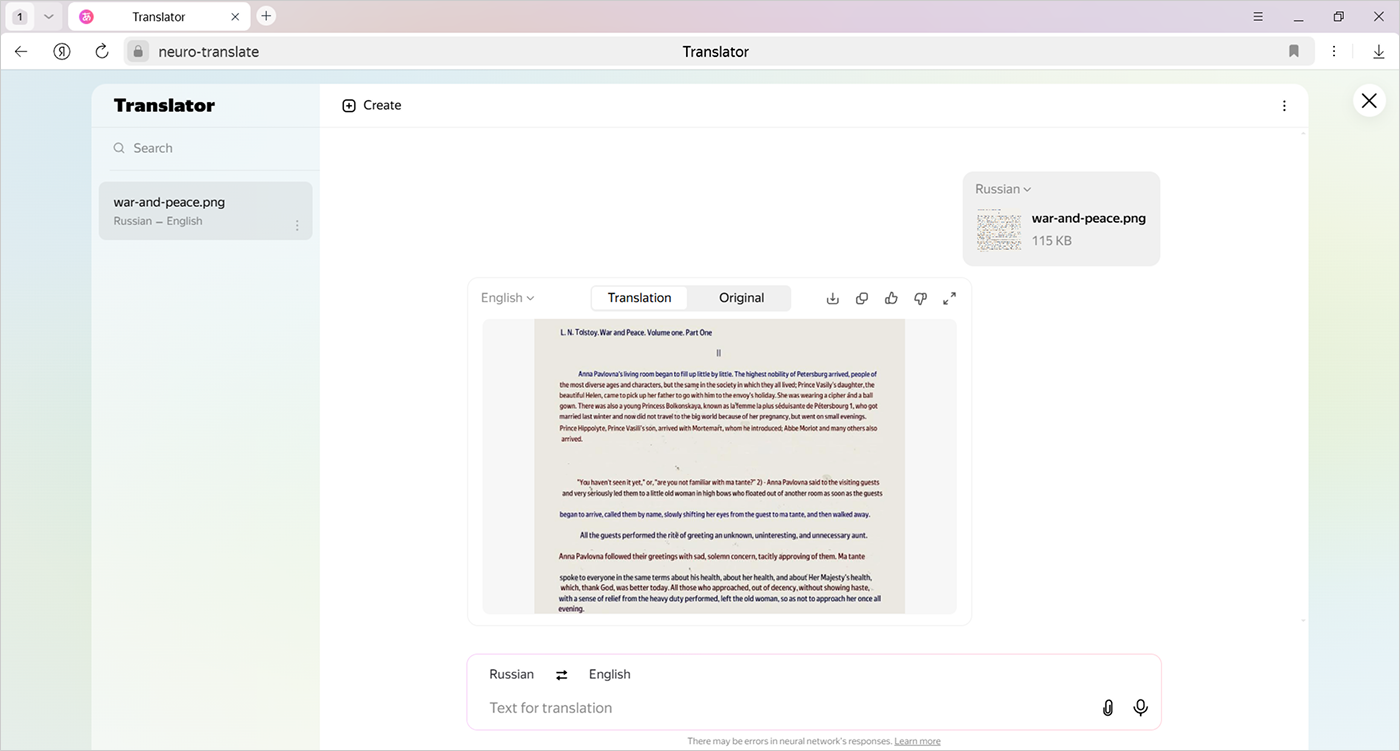Start voice input with the microphone
Image resolution: width=1400 pixels, height=751 pixels.
(1140, 708)
